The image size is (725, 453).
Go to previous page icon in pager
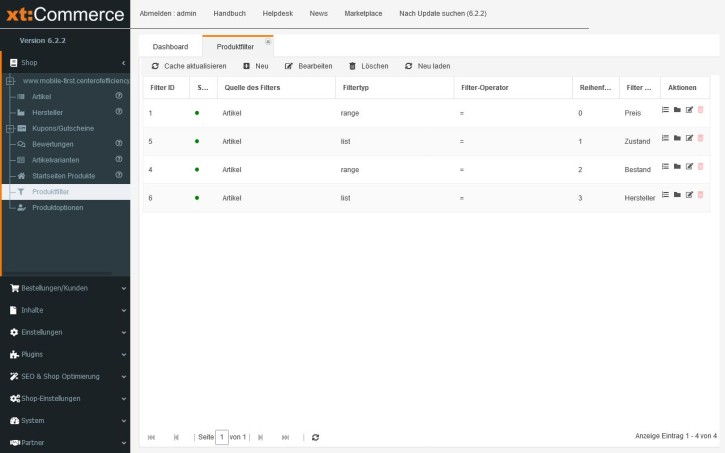176,437
